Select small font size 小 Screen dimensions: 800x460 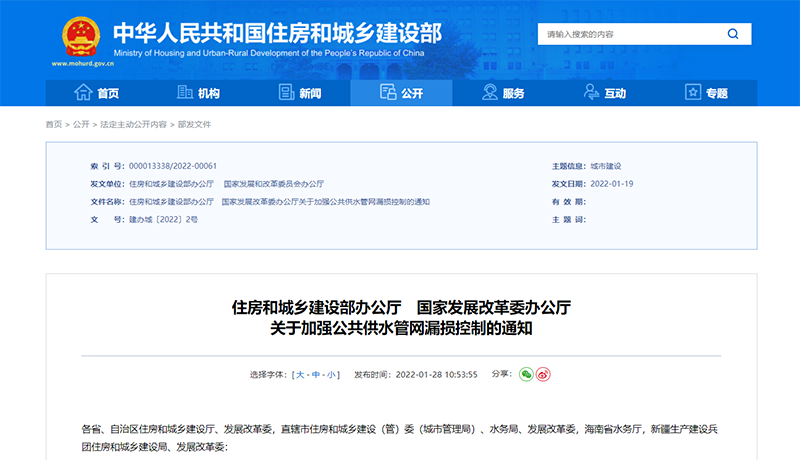tap(332, 374)
